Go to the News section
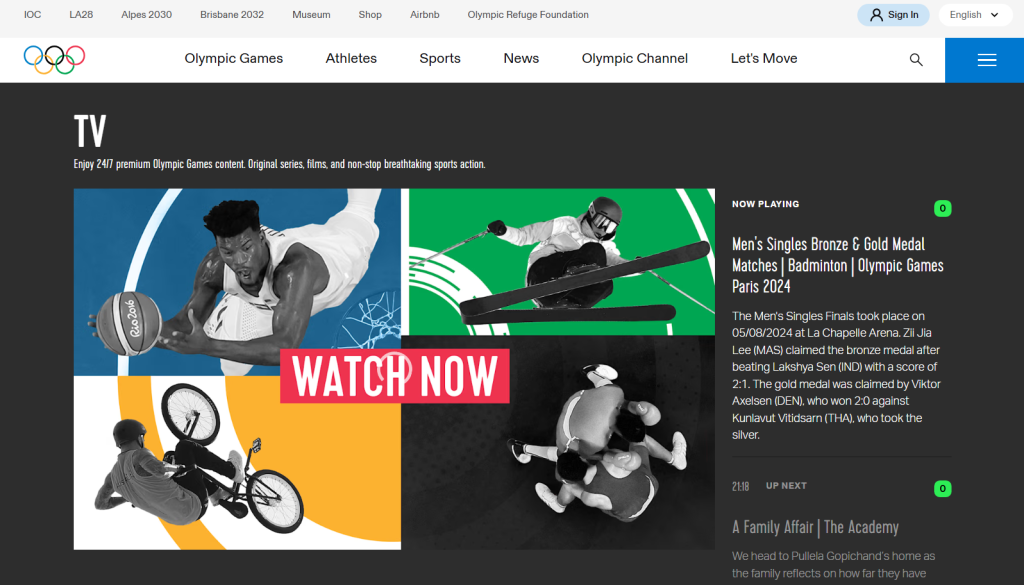Screen dimensions: 1024x585 [x=521, y=58]
